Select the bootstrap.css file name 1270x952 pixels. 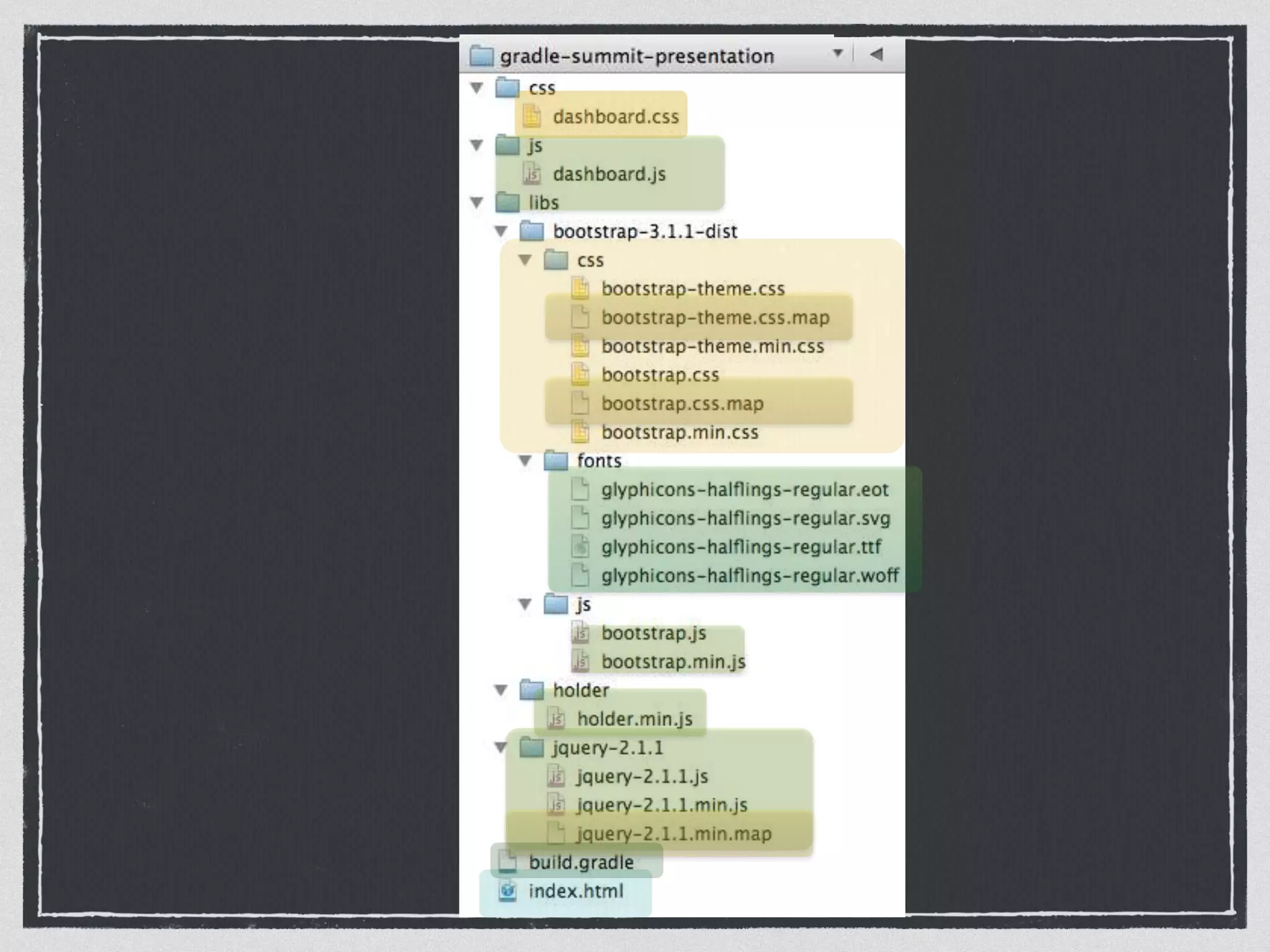(x=660, y=375)
